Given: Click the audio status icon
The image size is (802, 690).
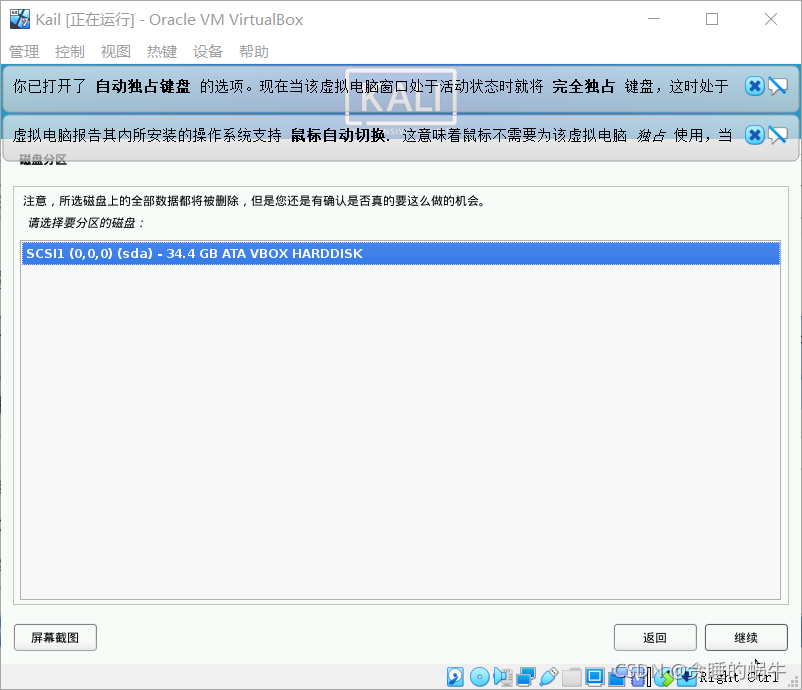Looking at the screenshot, I should click(x=503, y=677).
